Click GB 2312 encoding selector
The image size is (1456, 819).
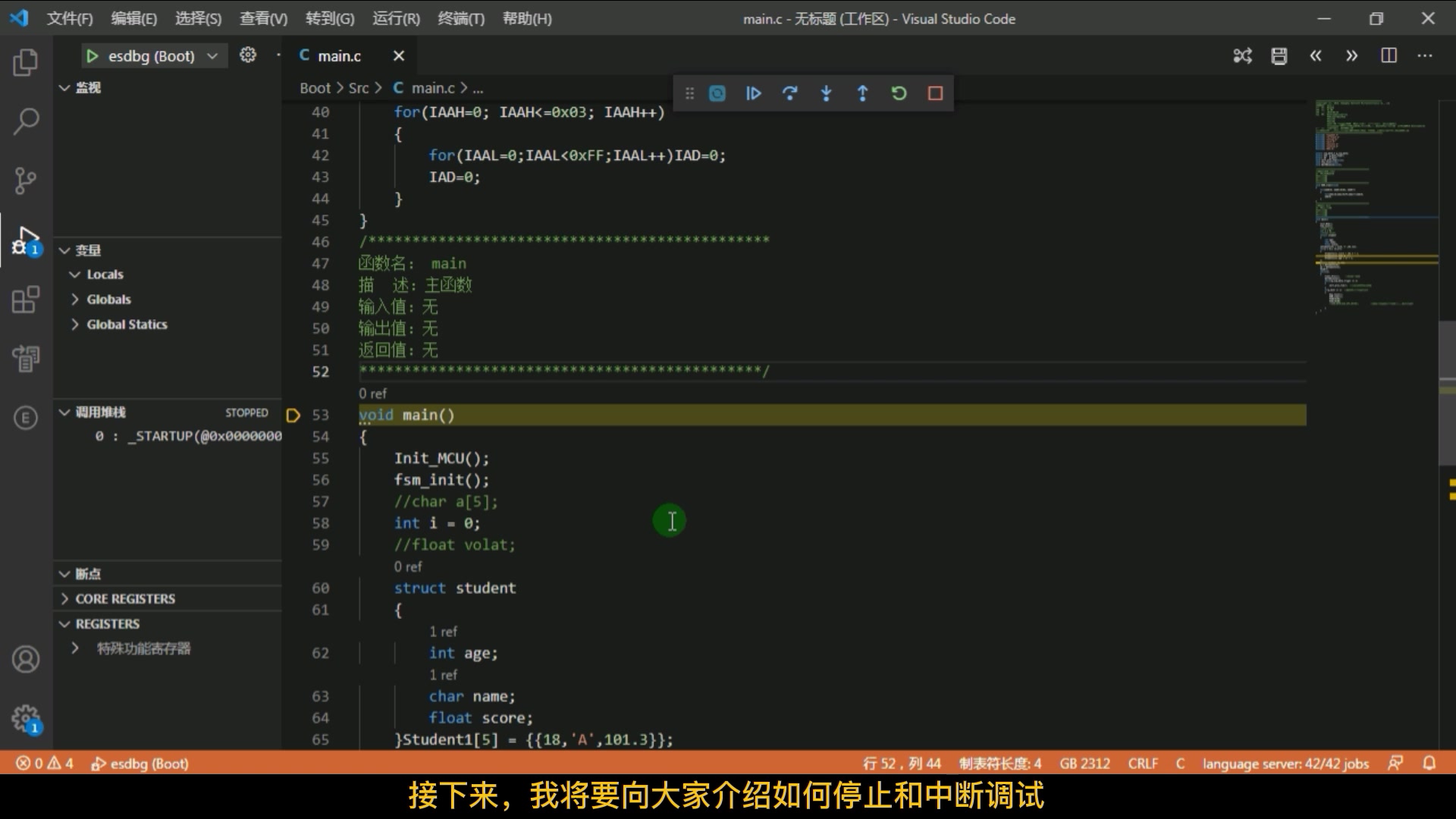pos(1084,764)
